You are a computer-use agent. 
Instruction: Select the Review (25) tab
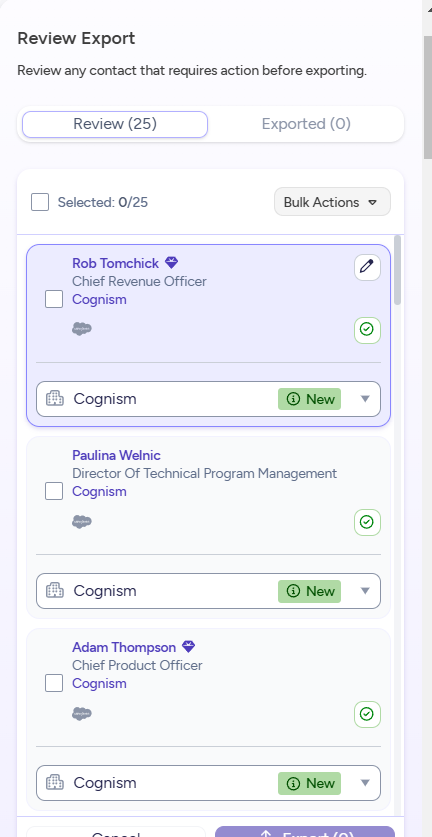pos(115,124)
